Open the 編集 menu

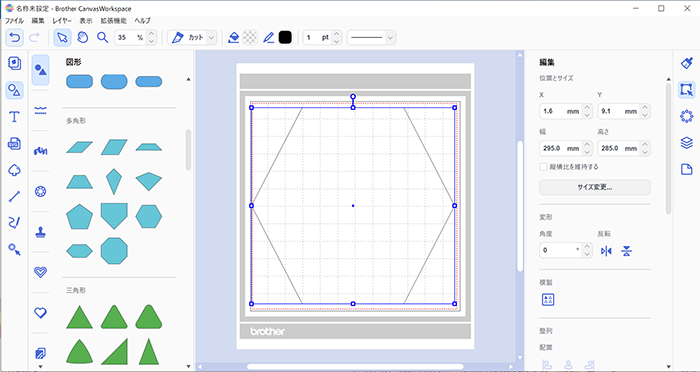38,21
